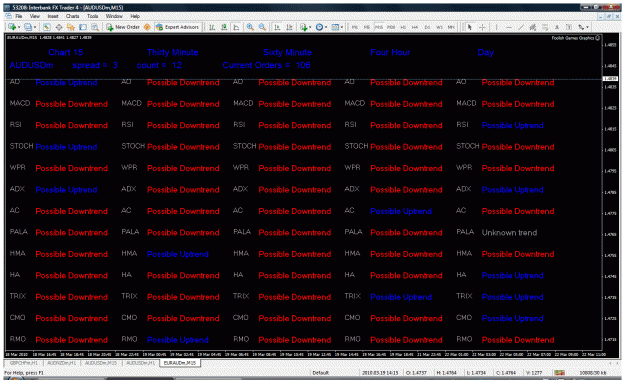625x380 pixels.
Task: Open the New Chart dropdown arrow
Action: 19,27
